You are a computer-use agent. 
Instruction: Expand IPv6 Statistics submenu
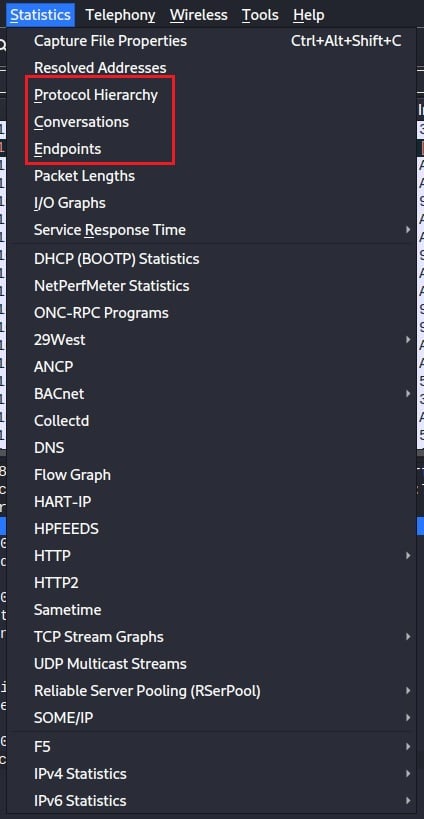click(211, 801)
